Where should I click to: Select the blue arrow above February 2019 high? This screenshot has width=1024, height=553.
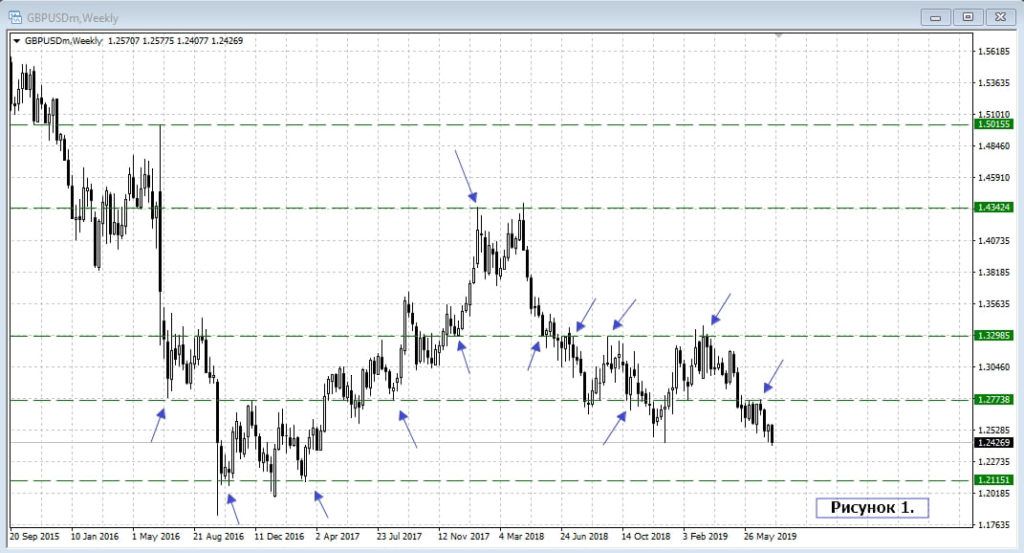(x=721, y=308)
